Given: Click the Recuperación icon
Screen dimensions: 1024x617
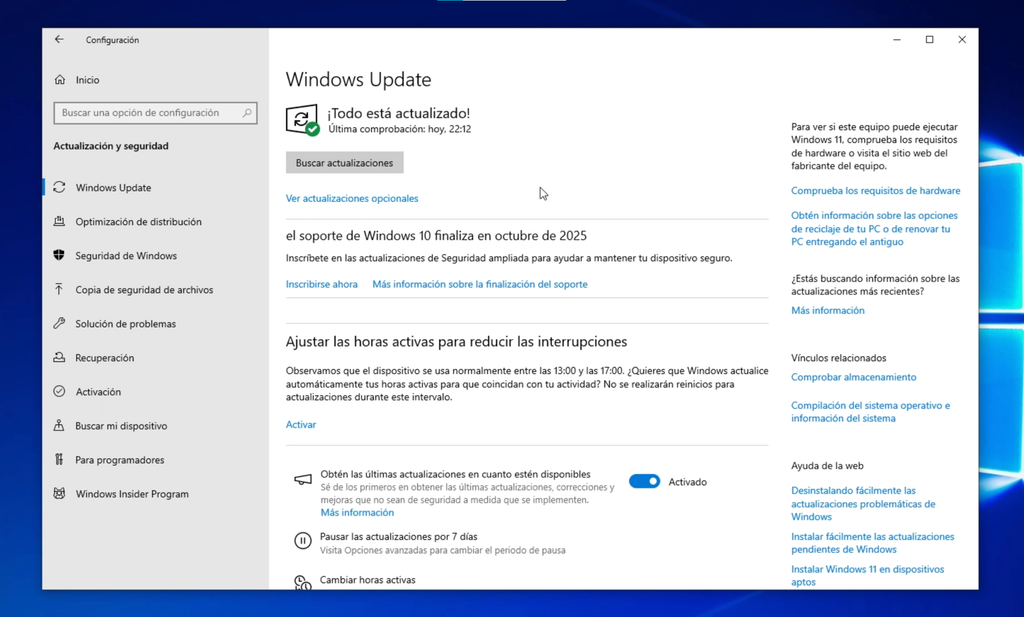Looking at the screenshot, I should [59, 358].
